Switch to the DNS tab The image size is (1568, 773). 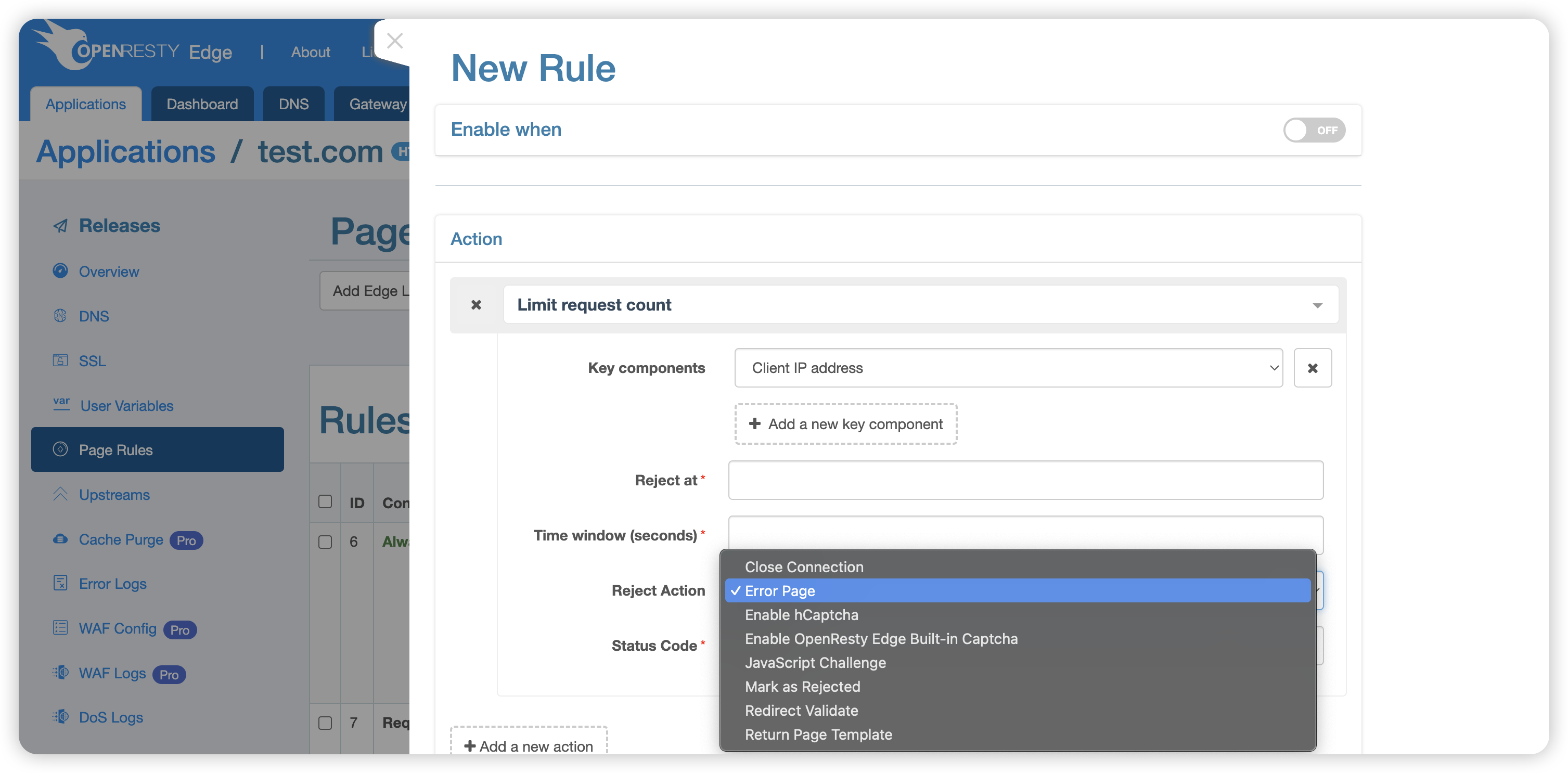(x=292, y=103)
